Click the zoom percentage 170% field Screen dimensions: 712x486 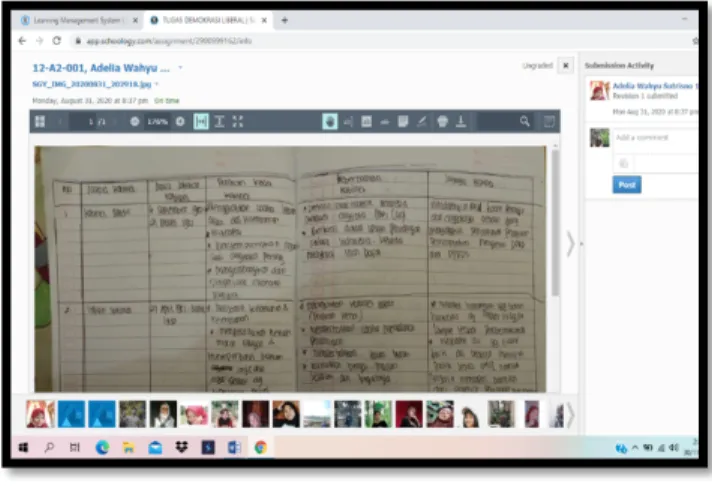pos(157,122)
